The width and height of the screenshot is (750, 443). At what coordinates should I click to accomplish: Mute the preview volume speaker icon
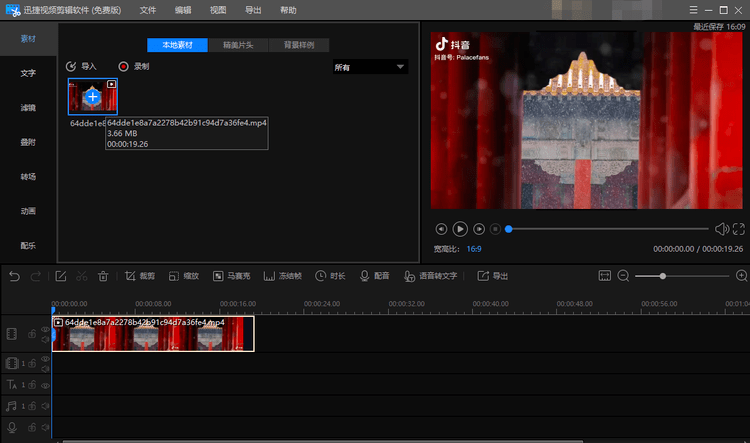click(x=722, y=229)
